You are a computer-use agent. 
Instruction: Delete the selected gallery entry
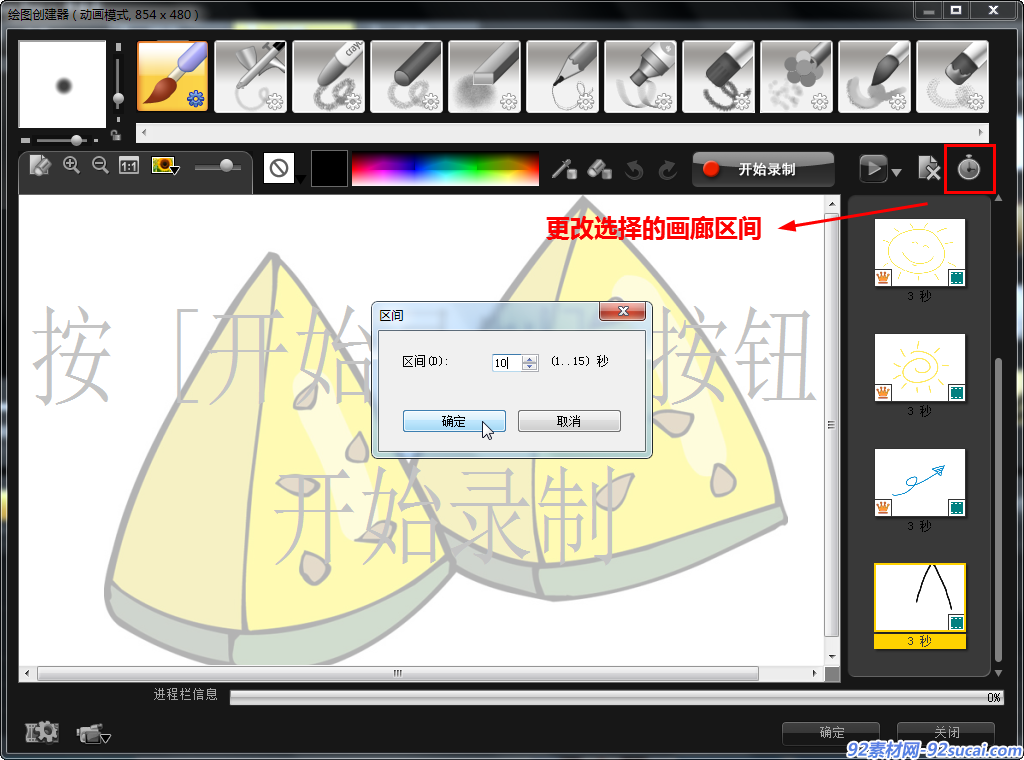pyautogui.click(x=929, y=168)
